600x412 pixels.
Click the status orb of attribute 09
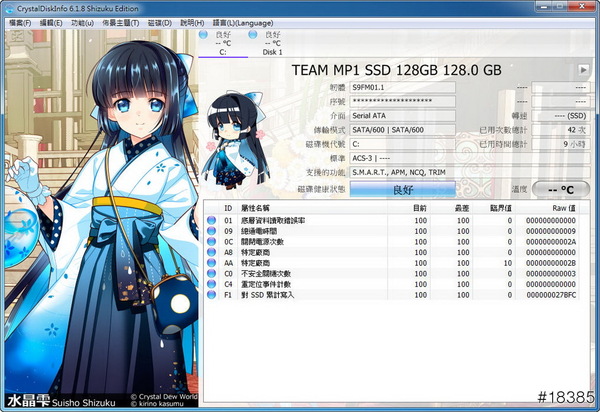[x=211, y=231]
